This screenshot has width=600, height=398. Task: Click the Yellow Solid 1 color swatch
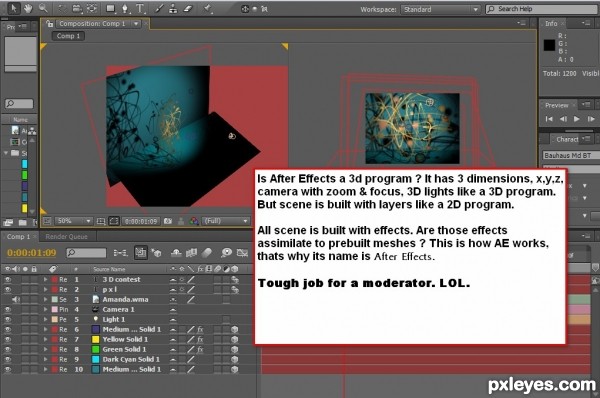pos(96,339)
